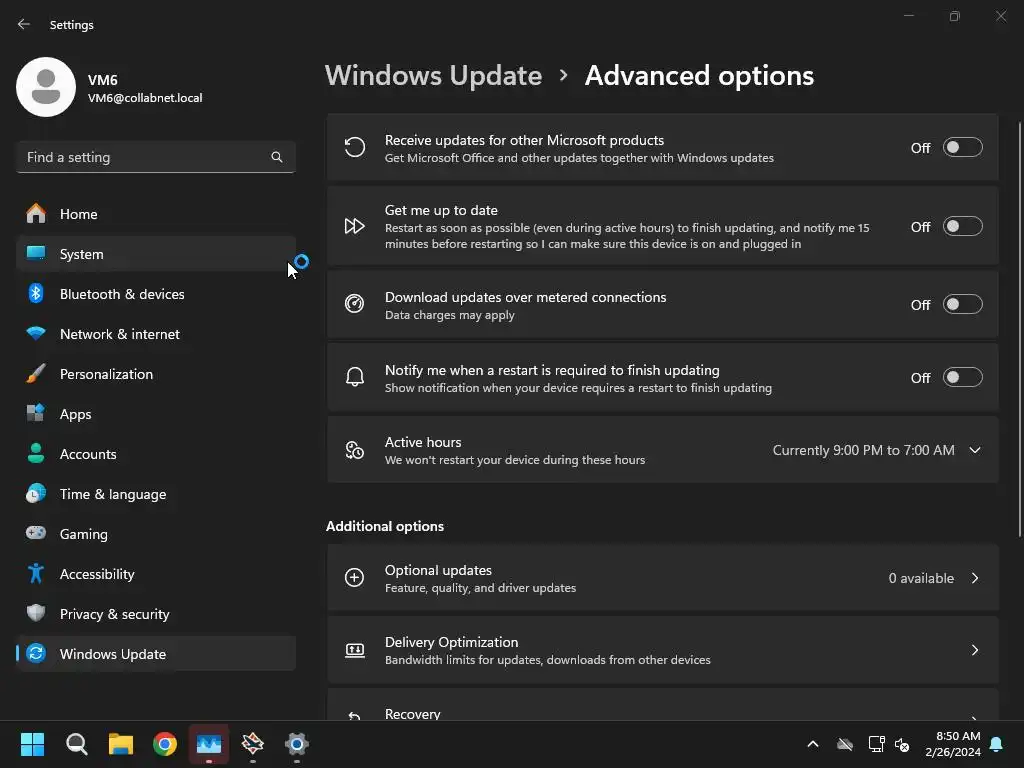The image size is (1024, 768).
Task: Click Optional updates title text
Action: [x=438, y=570]
